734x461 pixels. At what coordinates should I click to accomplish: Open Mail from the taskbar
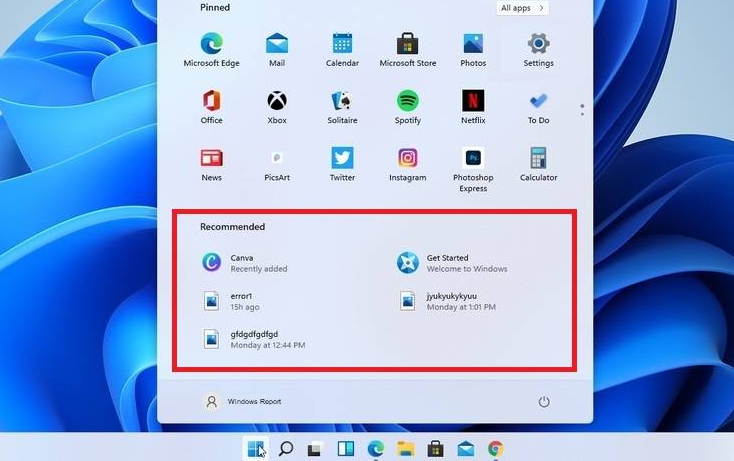(466, 449)
